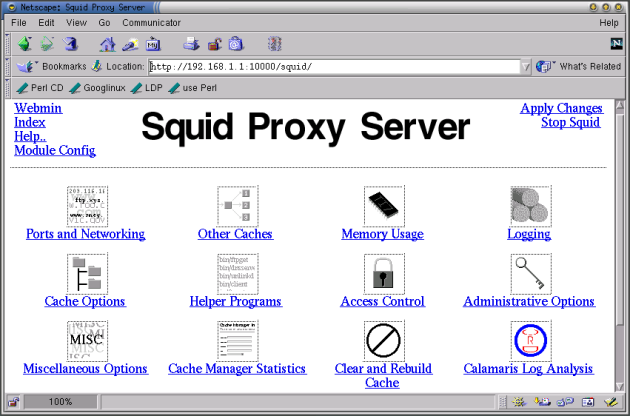Follow the Webmin Index link
Image resolution: width=630 pixels, height=416 pixels.
(x=30, y=122)
